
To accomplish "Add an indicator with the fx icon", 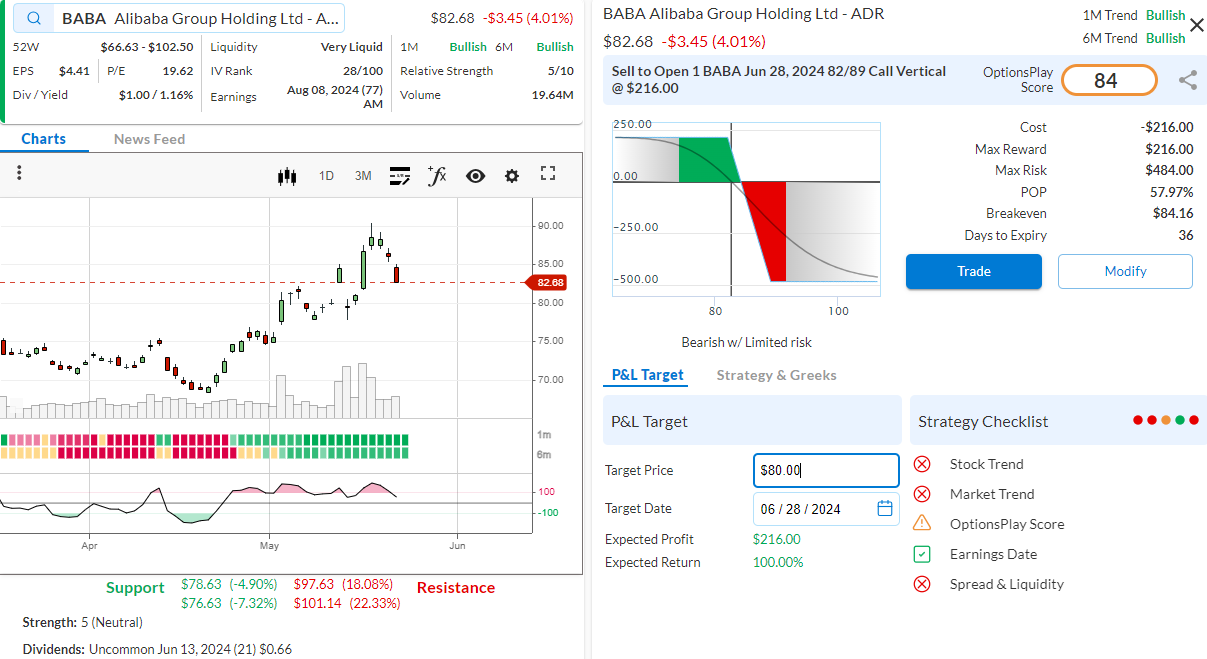I will coord(437,176).
